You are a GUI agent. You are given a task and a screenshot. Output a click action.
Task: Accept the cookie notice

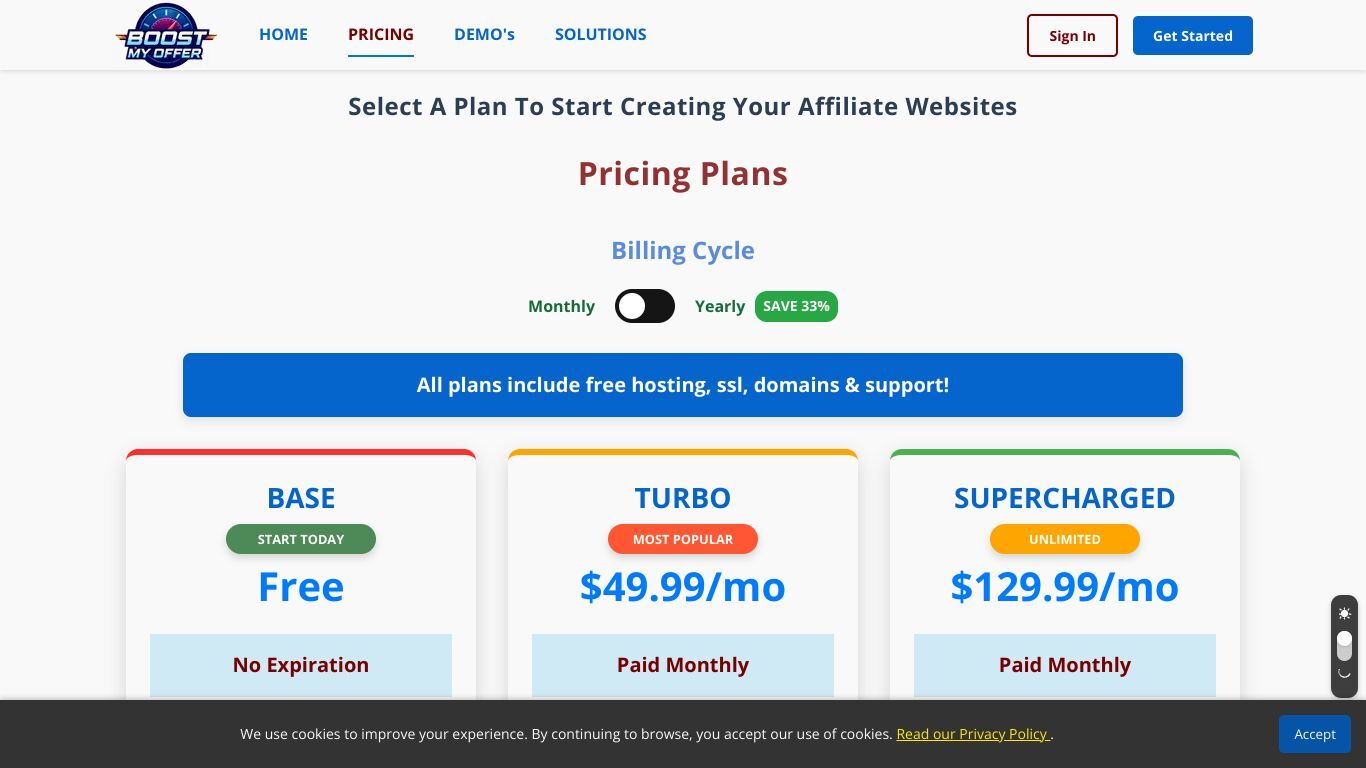click(x=1315, y=734)
